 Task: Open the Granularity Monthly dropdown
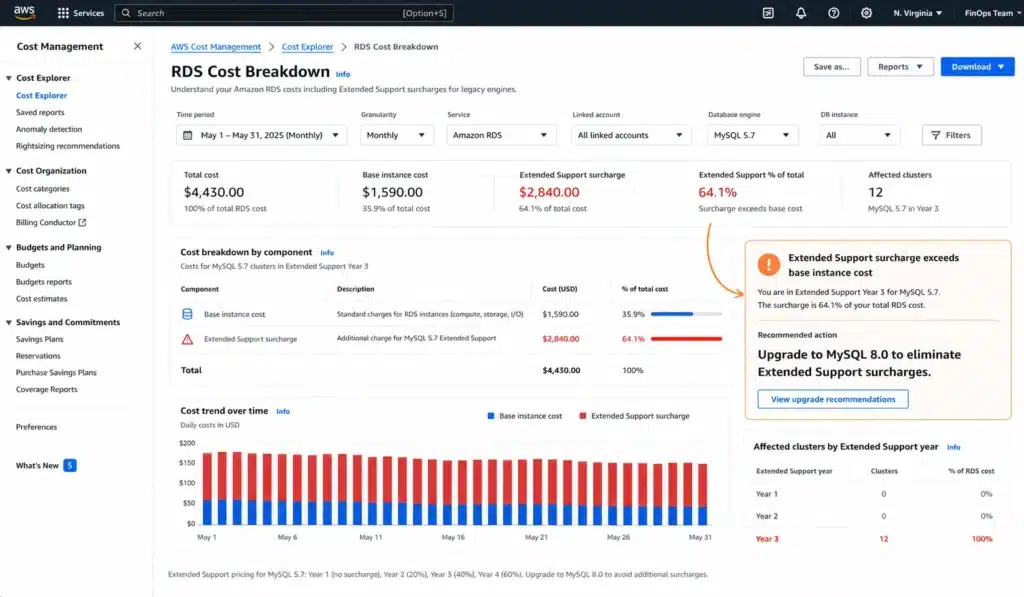[396, 135]
